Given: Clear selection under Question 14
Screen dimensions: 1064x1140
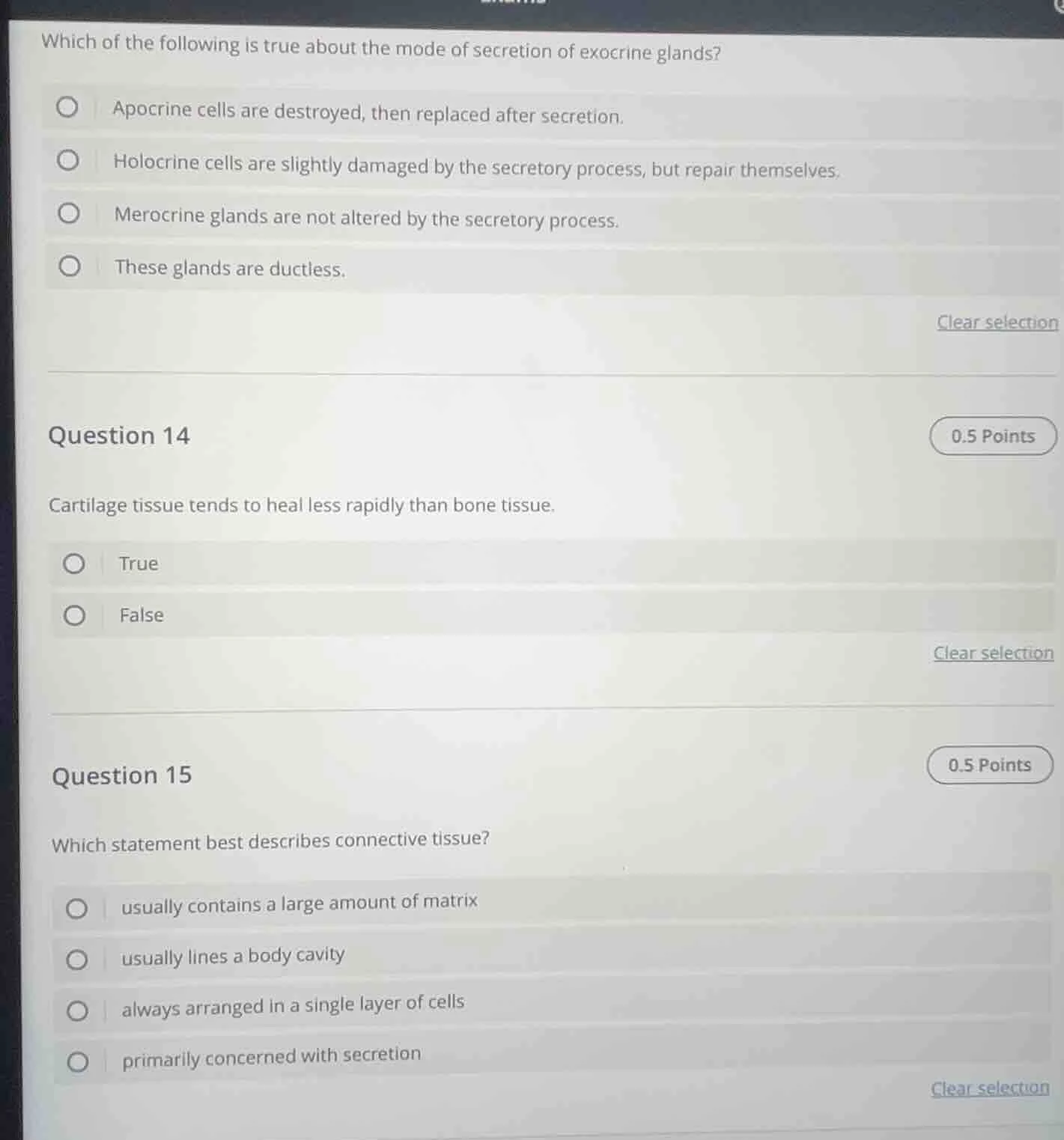Looking at the screenshot, I should (x=993, y=653).
